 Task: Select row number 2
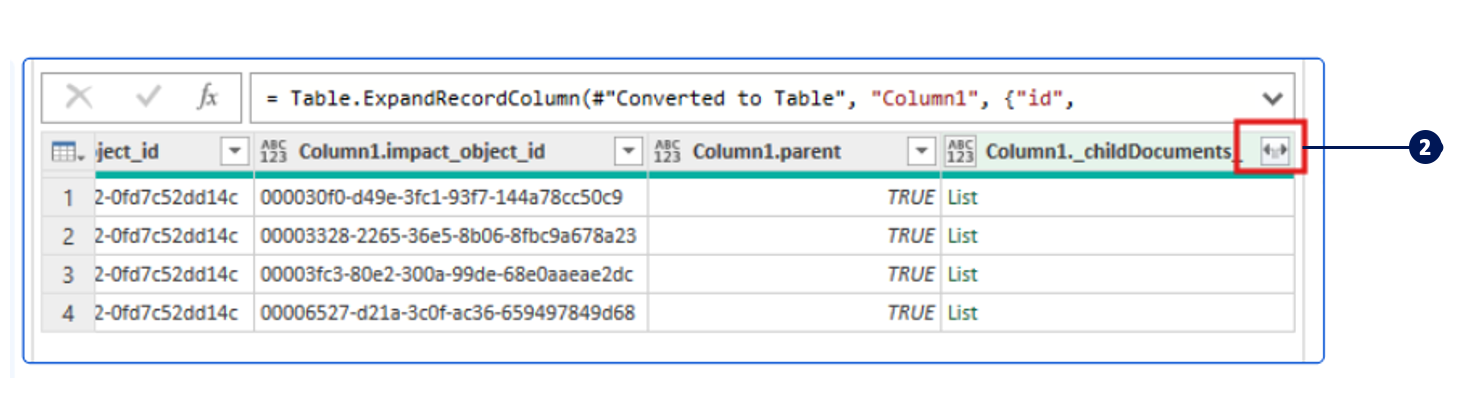pyautogui.click(x=68, y=236)
